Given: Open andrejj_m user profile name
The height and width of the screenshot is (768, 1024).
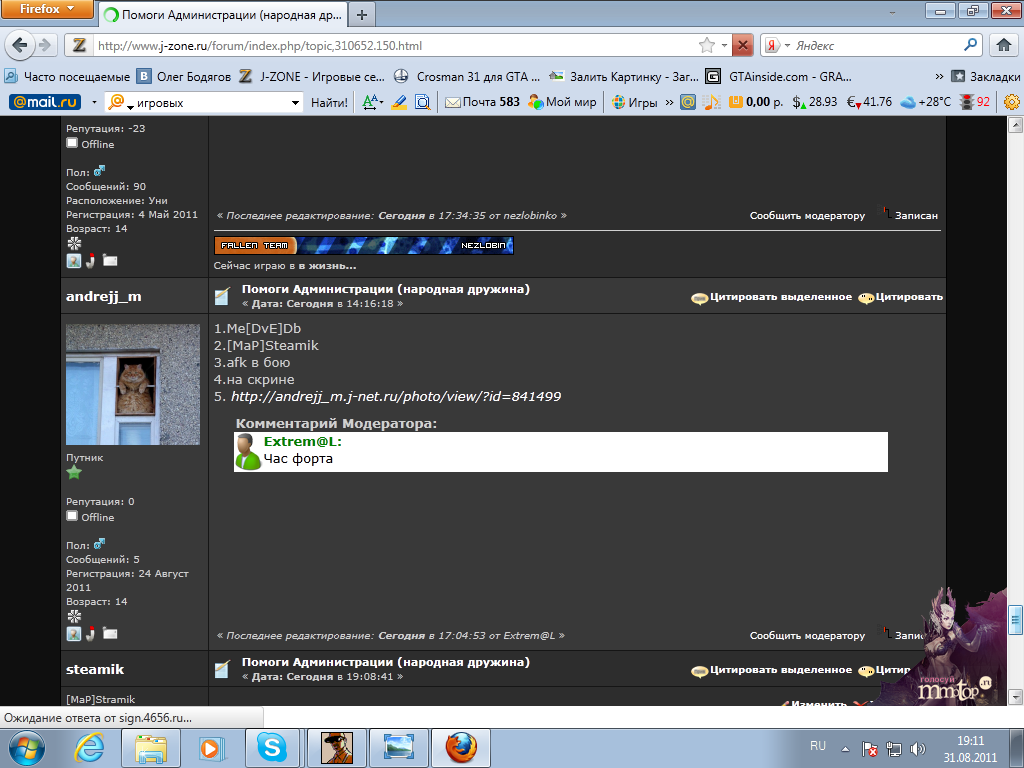Looking at the screenshot, I should pyautogui.click(x=104, y=296).
